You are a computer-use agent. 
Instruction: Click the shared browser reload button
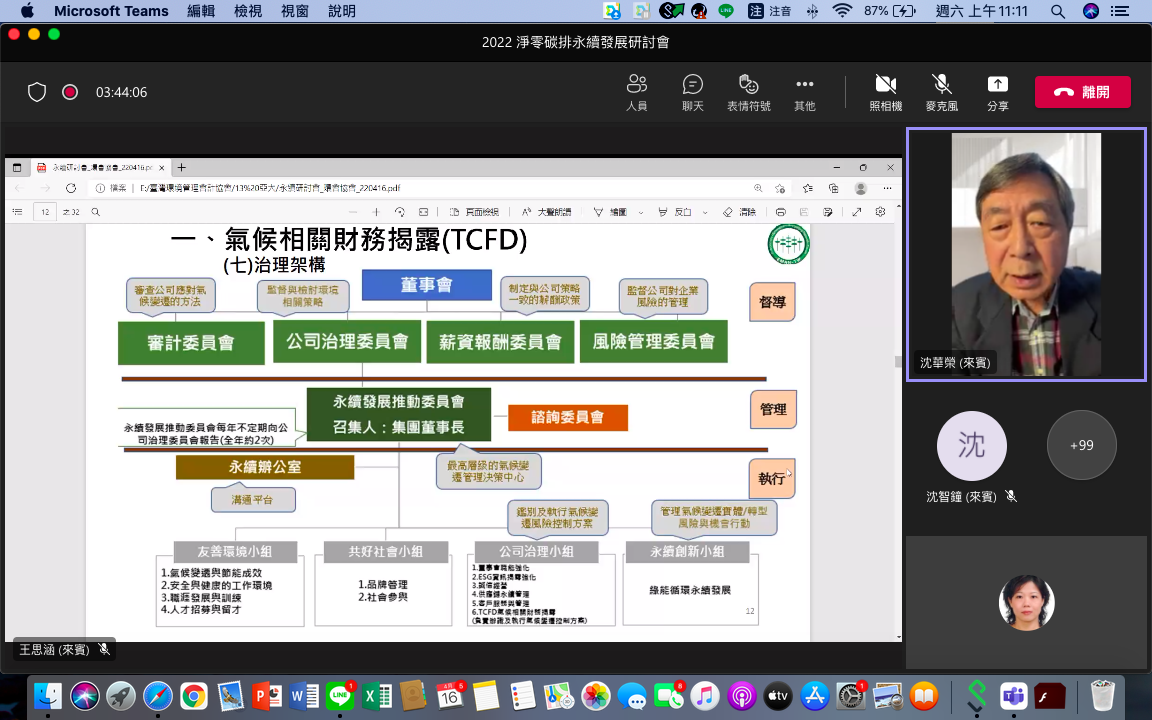click(x=71, y=188)
